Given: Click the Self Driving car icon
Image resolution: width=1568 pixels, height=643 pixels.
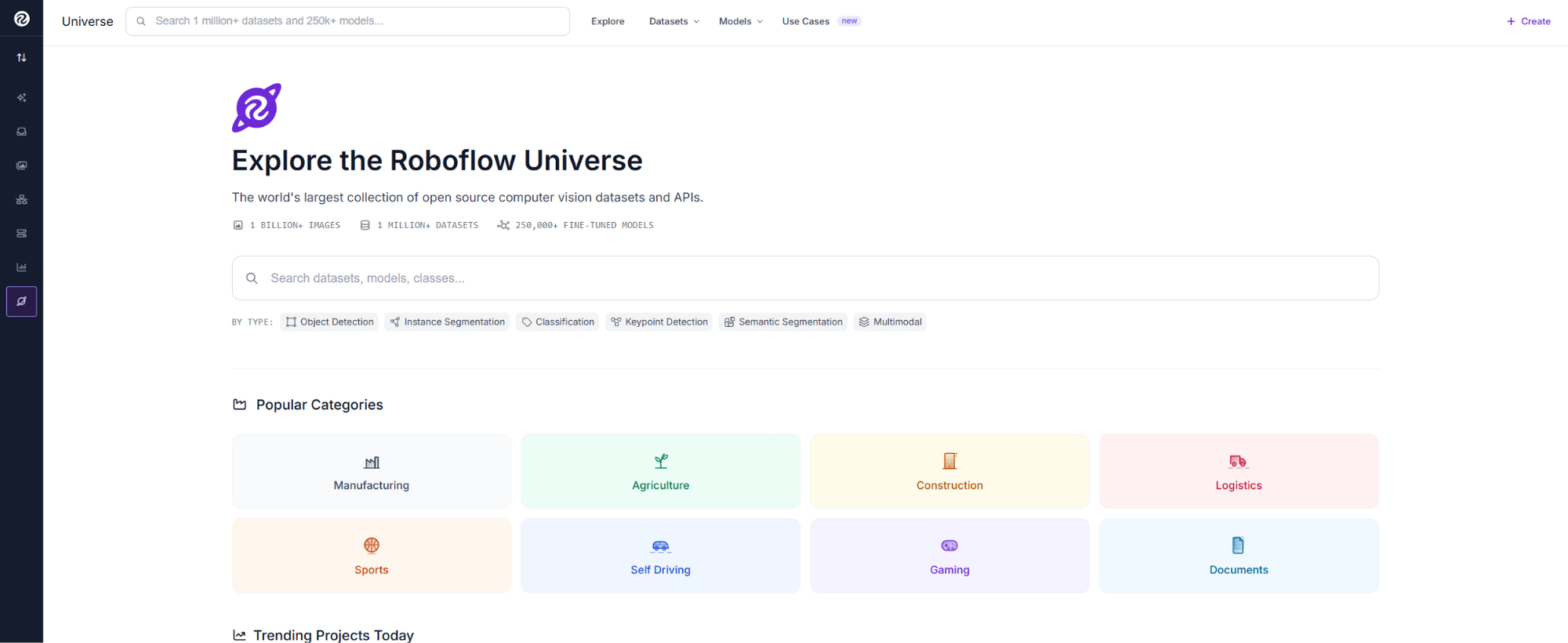Looking at the screenshot, I should [x=661, y=546].
